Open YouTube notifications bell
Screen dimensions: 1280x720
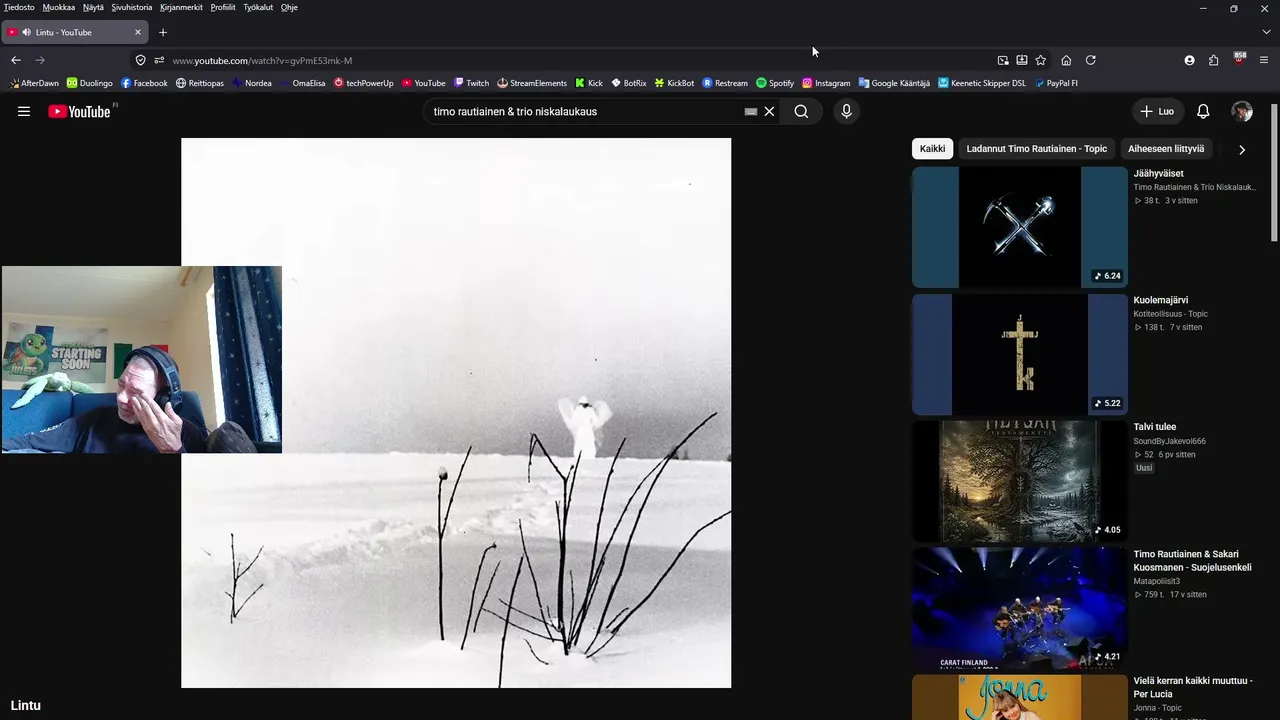[1203, 111]
